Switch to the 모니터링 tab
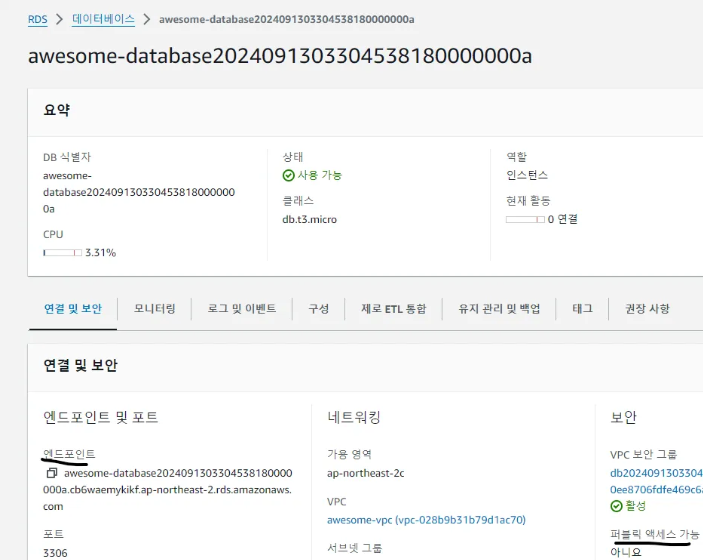 [155, 308]
